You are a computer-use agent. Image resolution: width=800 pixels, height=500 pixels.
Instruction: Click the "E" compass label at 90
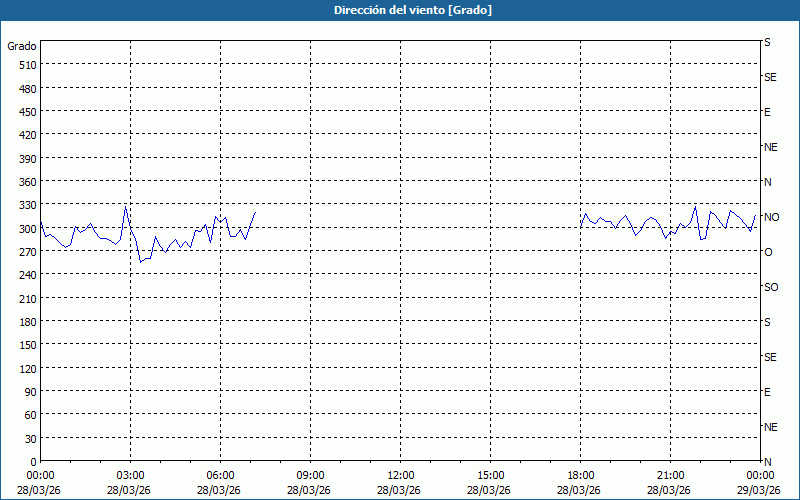click(x=767, y=392)
